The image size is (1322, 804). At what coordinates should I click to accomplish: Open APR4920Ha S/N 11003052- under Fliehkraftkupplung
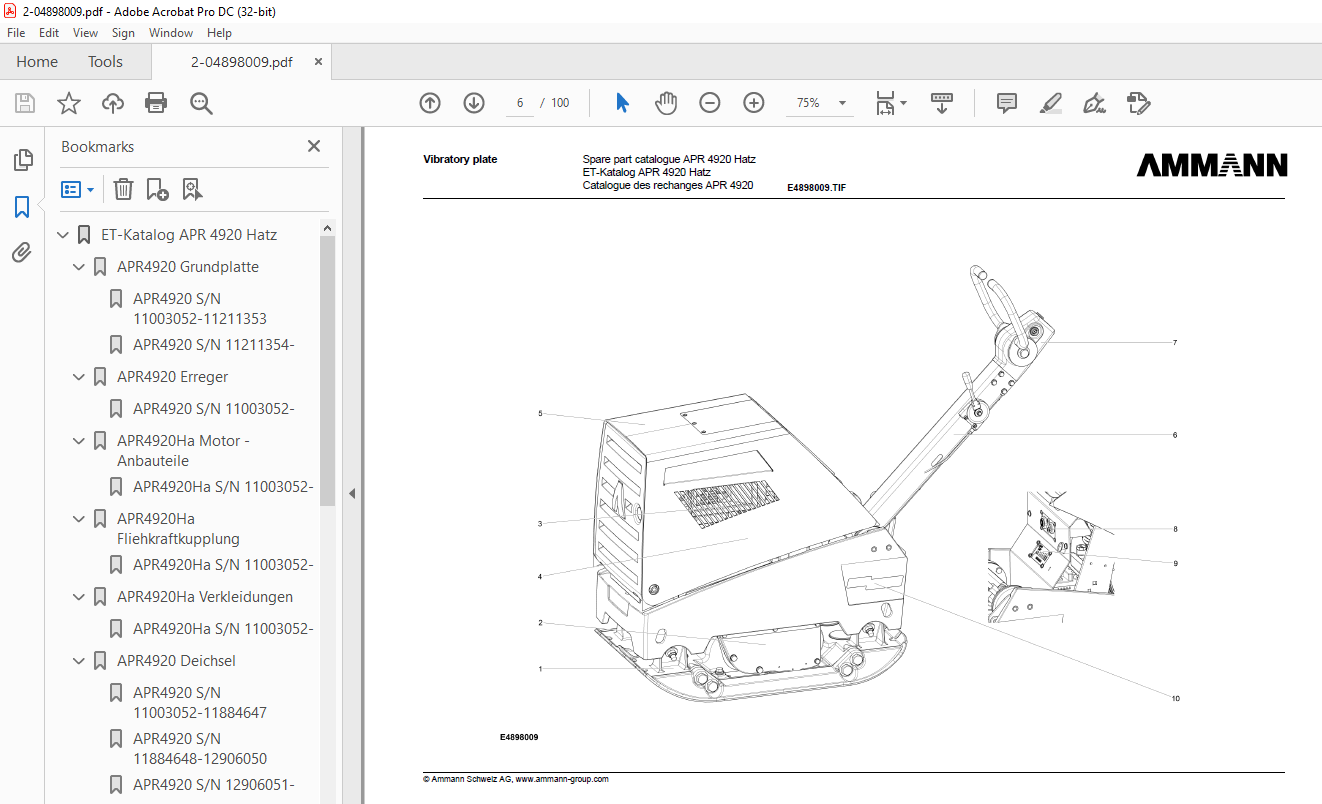tap(223, 565)
